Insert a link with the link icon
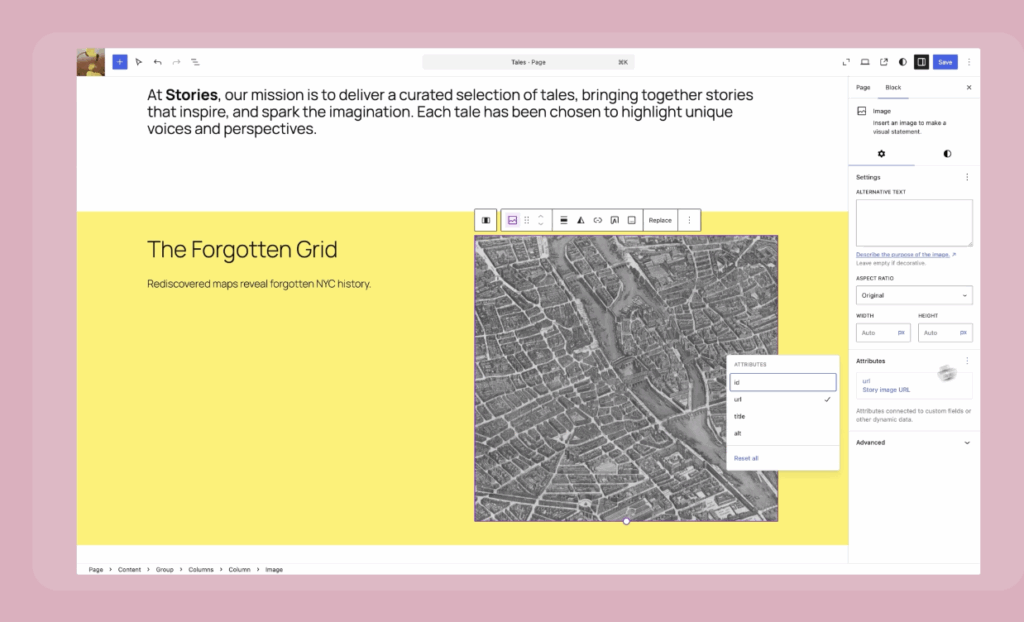 (x=597, y=220)
